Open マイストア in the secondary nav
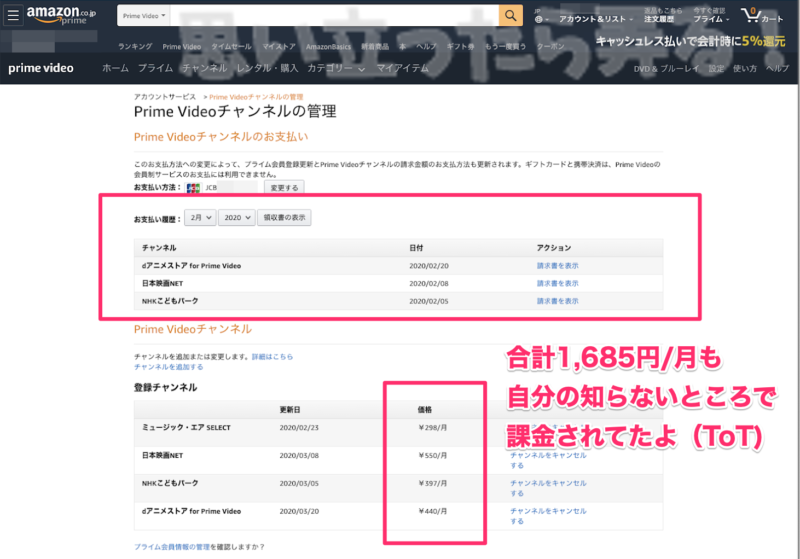The image size is (800, 559). point(279,46)
